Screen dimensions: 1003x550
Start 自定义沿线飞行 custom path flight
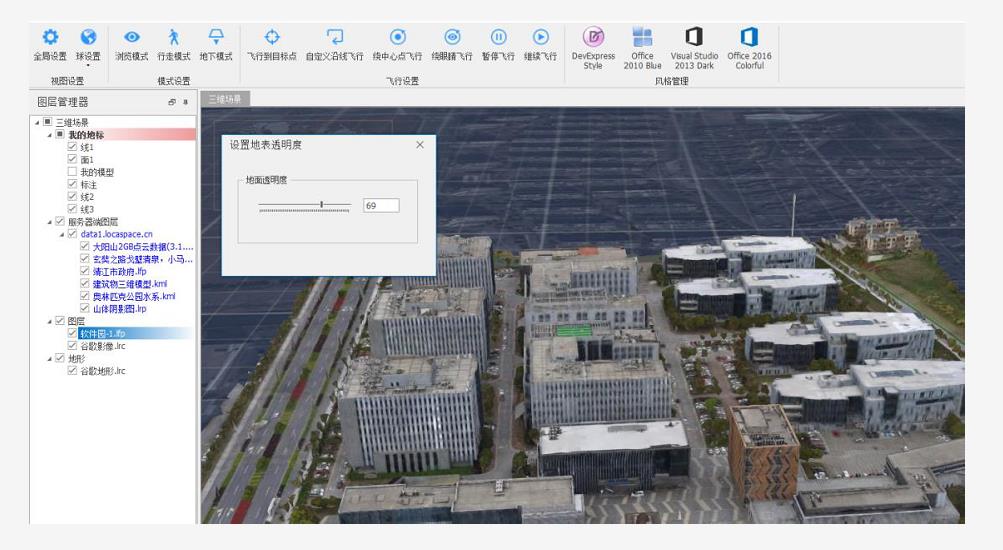[x=334, y=45]
